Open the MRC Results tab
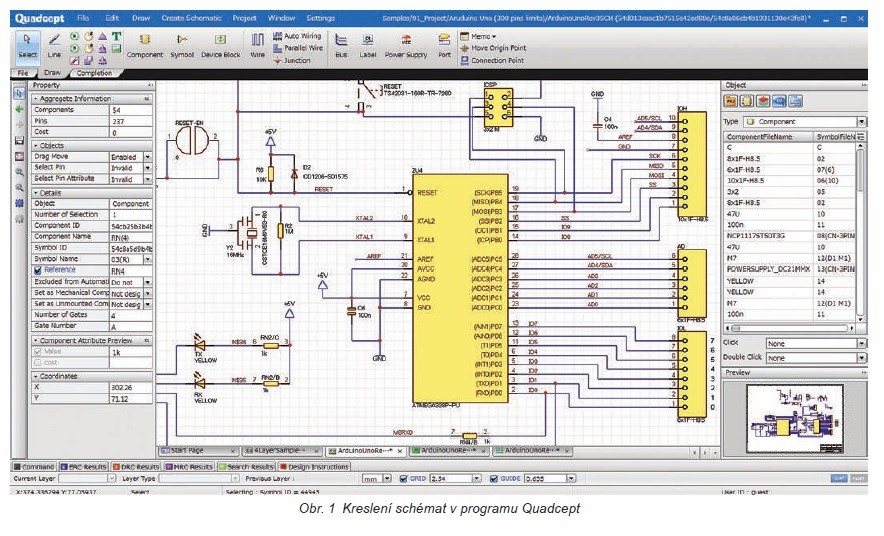This screenshot has height=536, width=884. 189,467
